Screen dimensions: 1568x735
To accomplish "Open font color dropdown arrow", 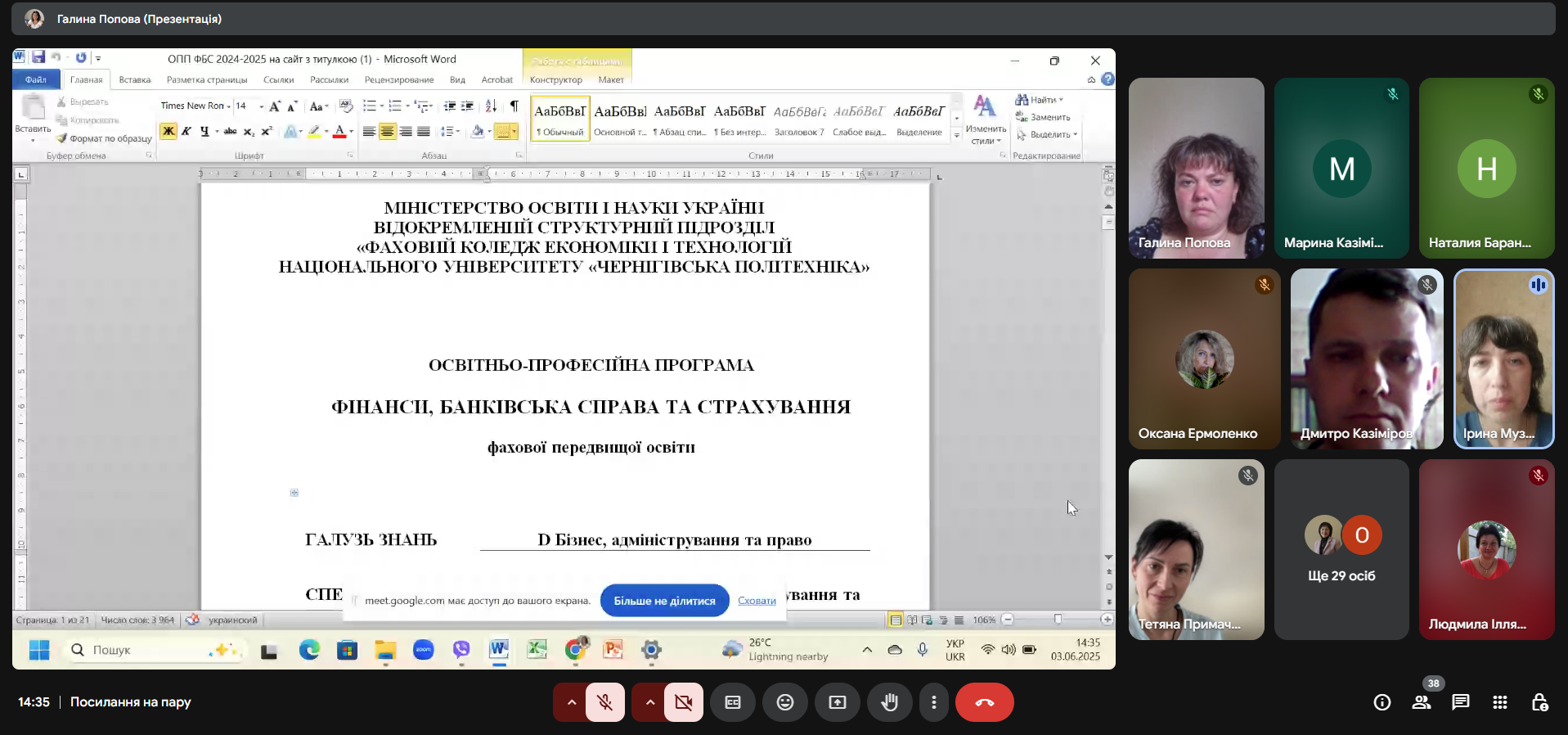I will pos(352,131).
